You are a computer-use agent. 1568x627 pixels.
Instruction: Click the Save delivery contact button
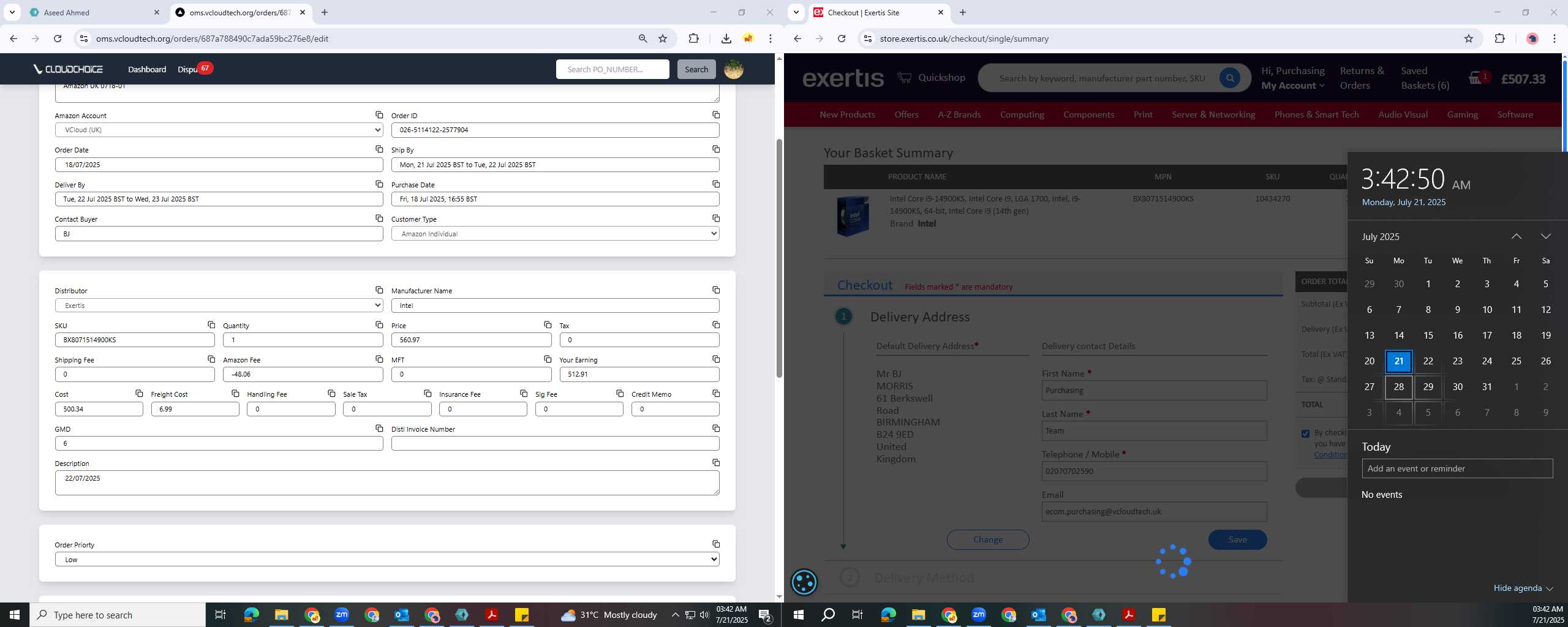click(1237, 539)
